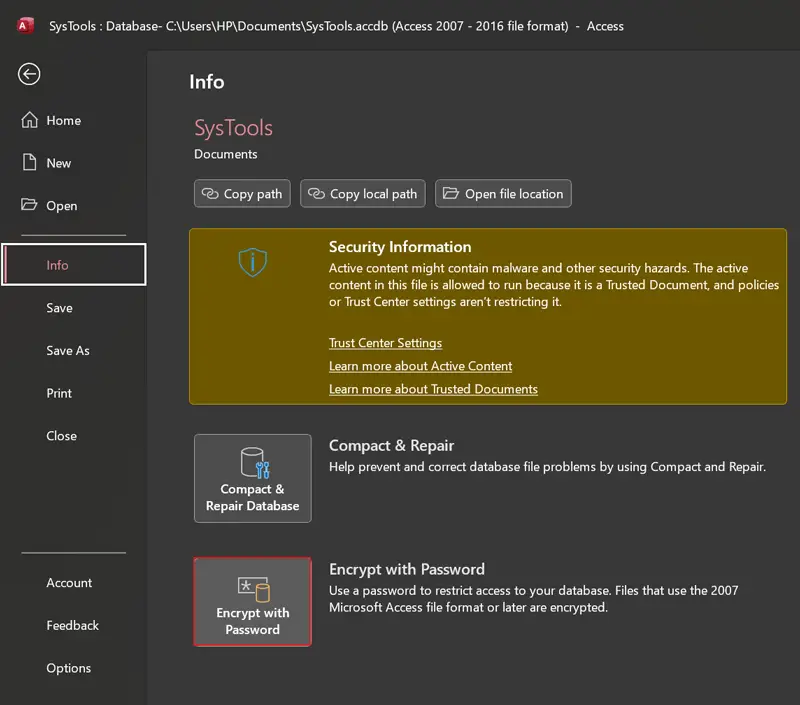Click the back arrow to exit Backstage
This screenshot has width=800, height=705.
pyautogui.click(x=28, y=74)
